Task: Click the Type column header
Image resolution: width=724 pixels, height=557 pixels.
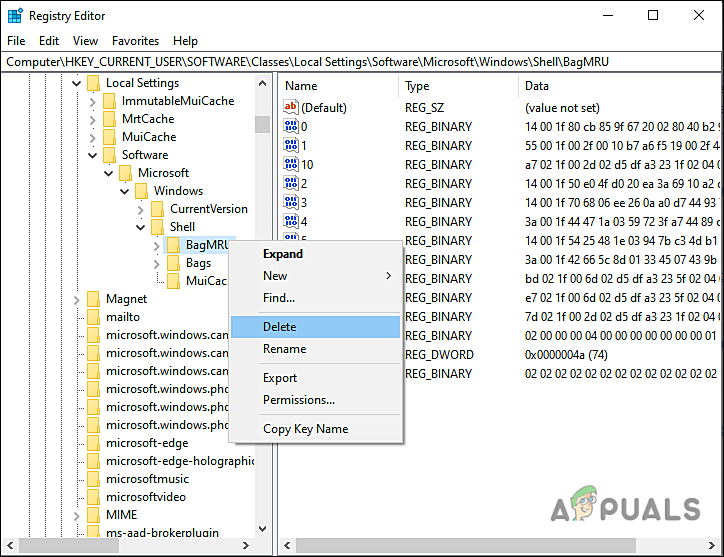Action: pos(459,86)
